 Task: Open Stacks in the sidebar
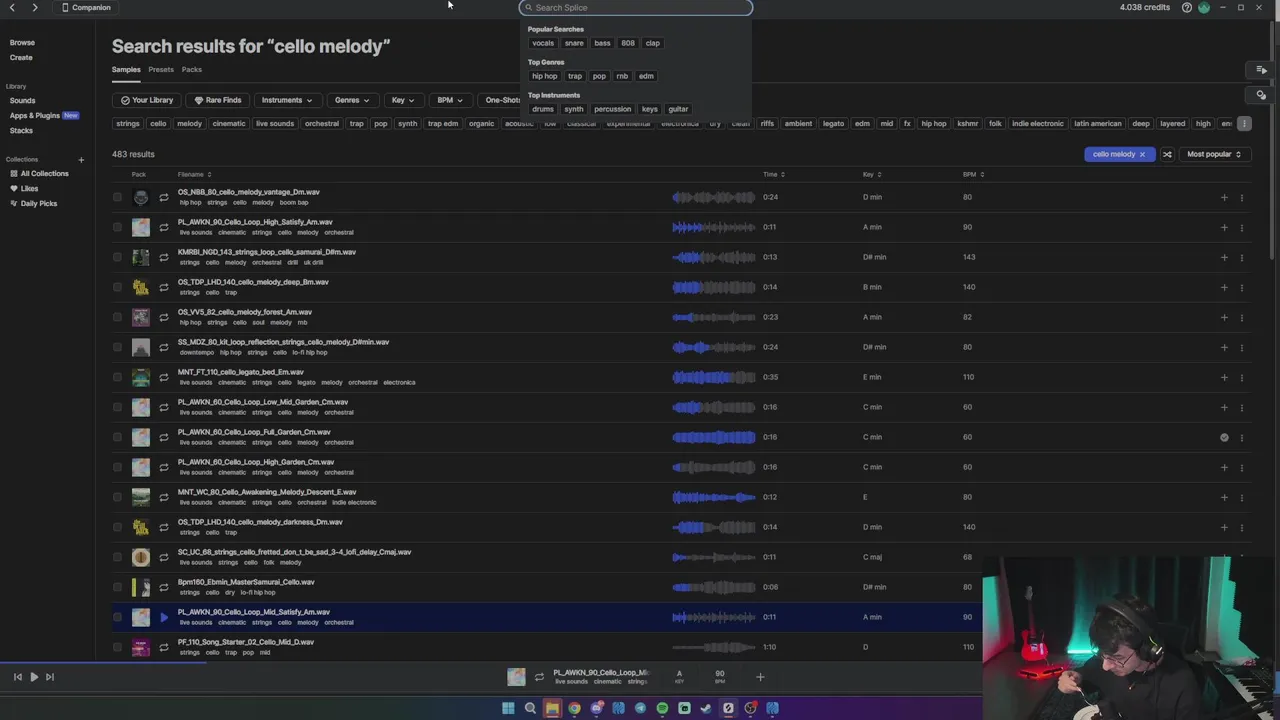[x=21, y=131]
